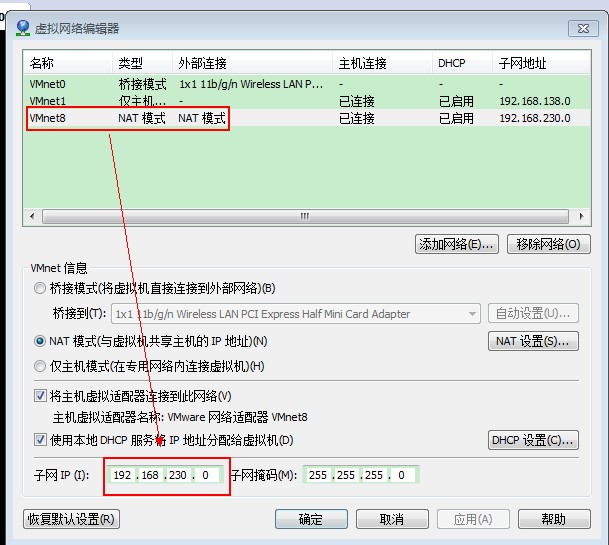The height and width of the screenshot is (545, 609).
Task: Click 恢复默认设置(R) button
Action: (x=71, y=519)
